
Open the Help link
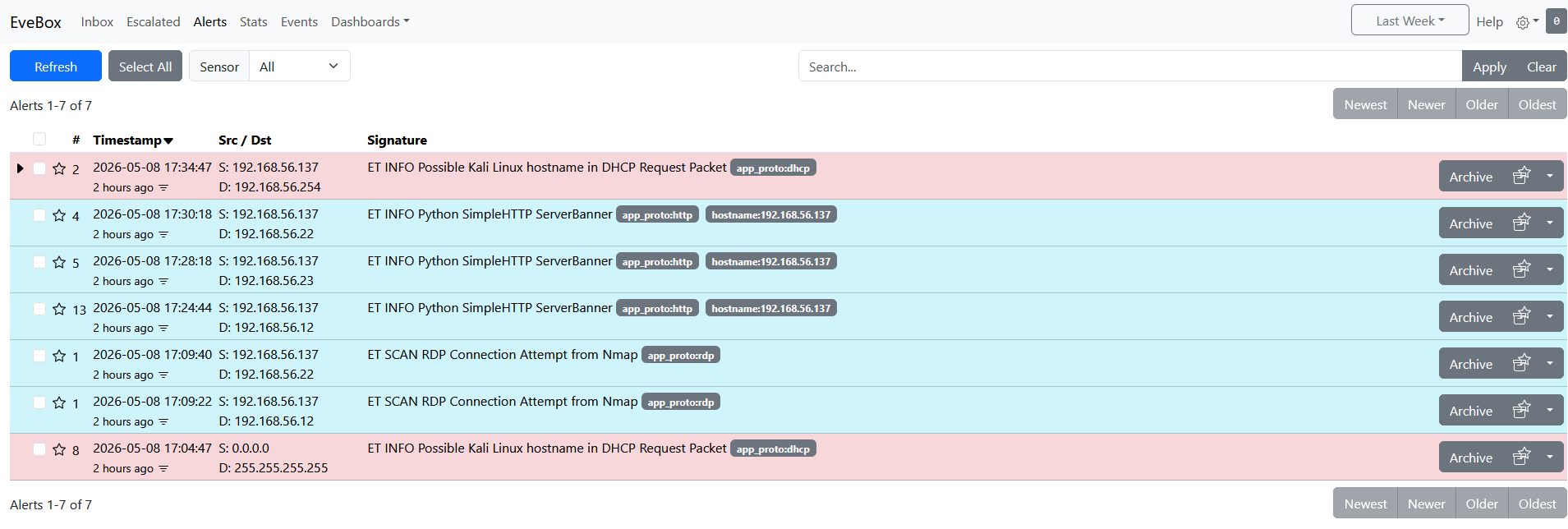click(1489, 22)
